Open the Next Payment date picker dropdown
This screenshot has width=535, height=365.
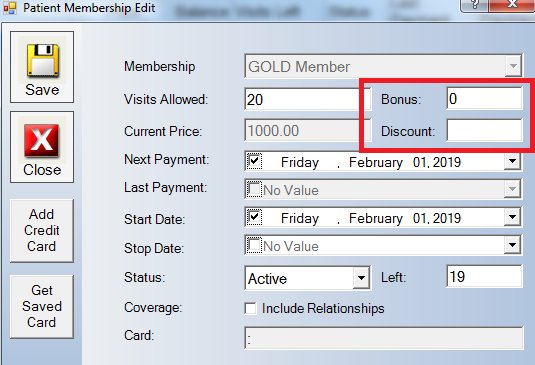tap(512, 161)
